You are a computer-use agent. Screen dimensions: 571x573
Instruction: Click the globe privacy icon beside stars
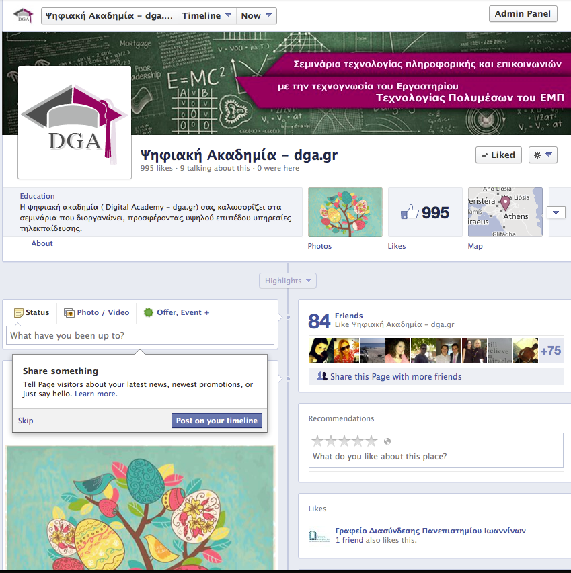pyautogui.click(x=387, y=441)
